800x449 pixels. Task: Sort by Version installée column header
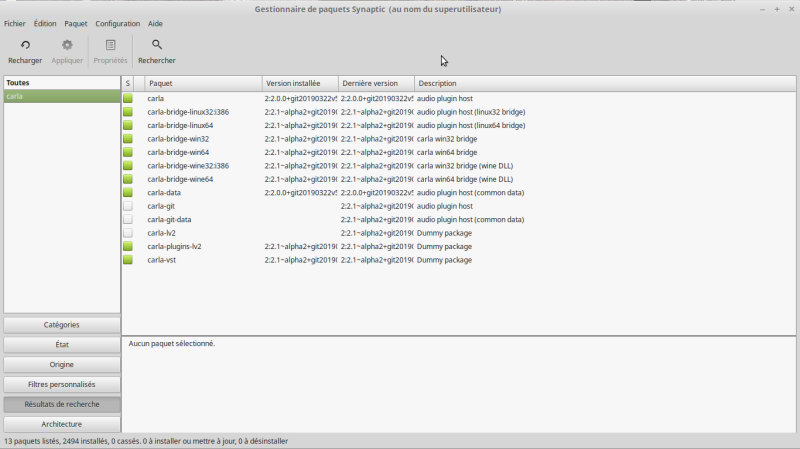click(300, 83)
